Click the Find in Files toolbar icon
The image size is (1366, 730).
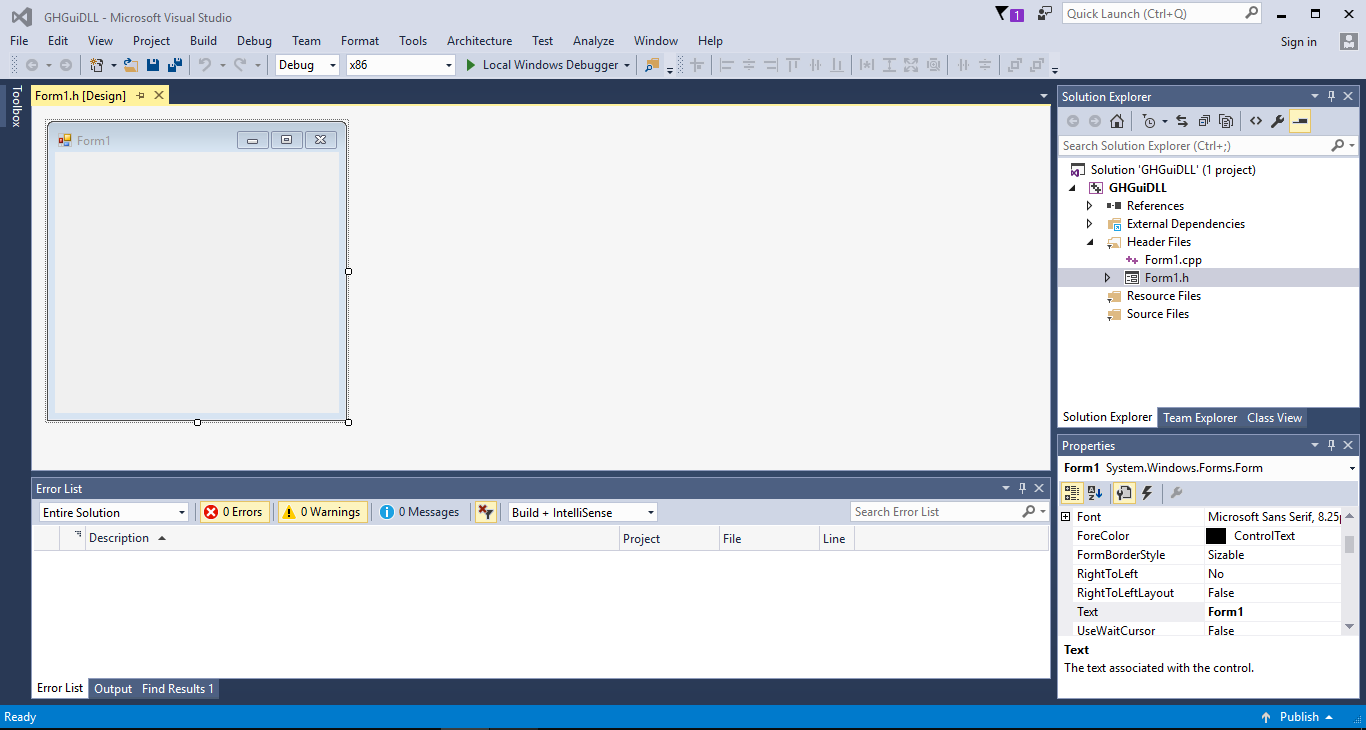point(653,65)
